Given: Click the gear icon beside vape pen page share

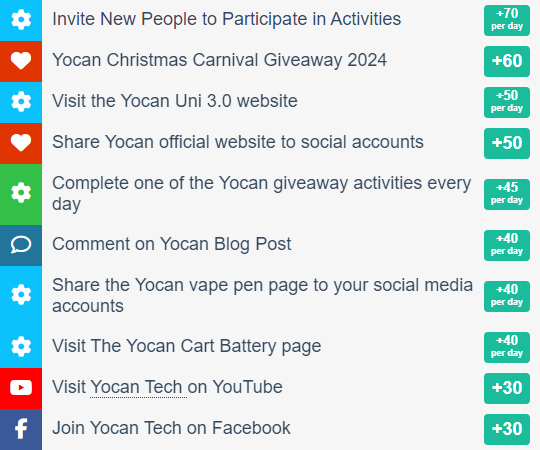Looking at the screenshot, I should click(21, 294).
